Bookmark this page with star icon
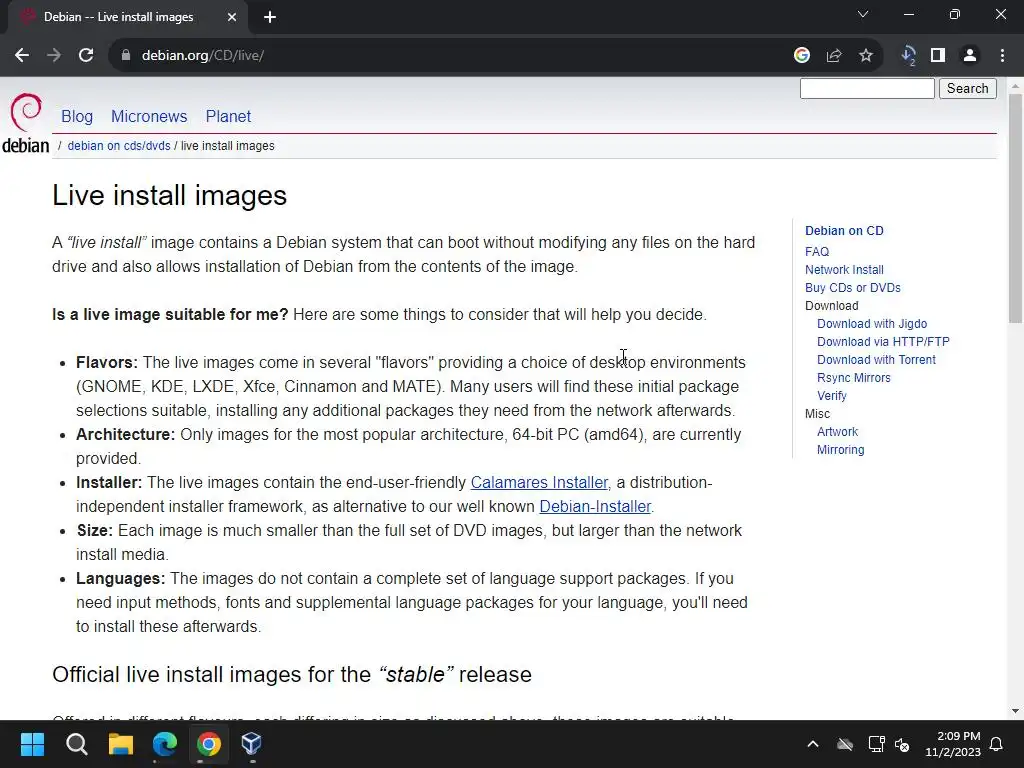The image size is (1024, 768). [866, 56]
